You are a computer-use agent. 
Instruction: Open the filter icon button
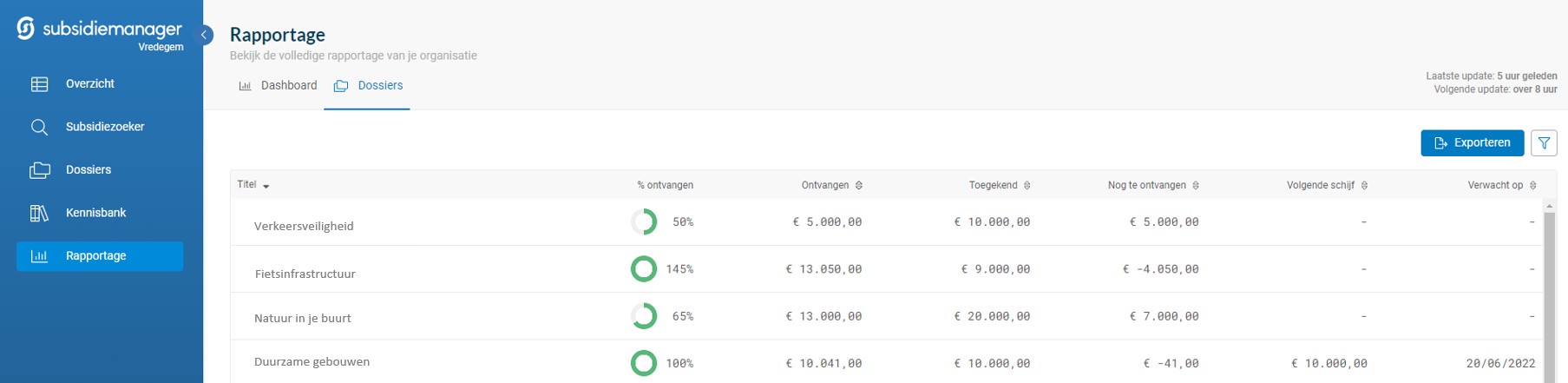click(1544, 143)
